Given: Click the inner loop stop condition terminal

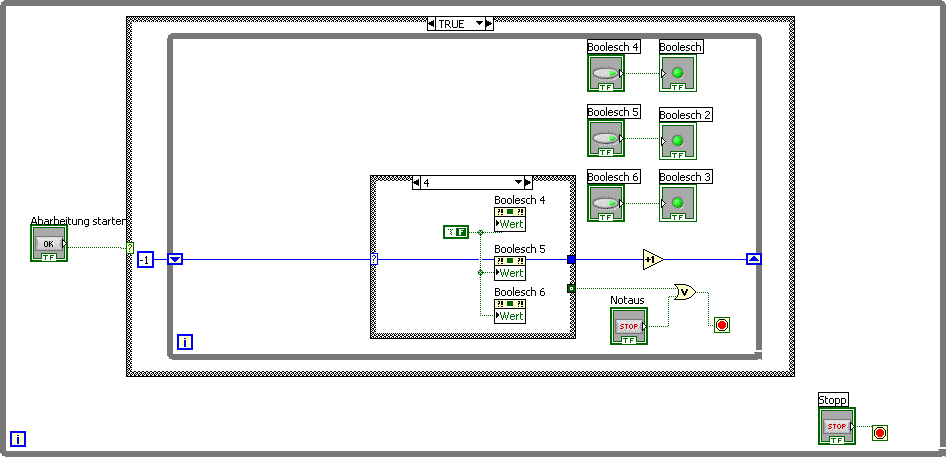Looking at the screenshot, I should pos(722,325).
